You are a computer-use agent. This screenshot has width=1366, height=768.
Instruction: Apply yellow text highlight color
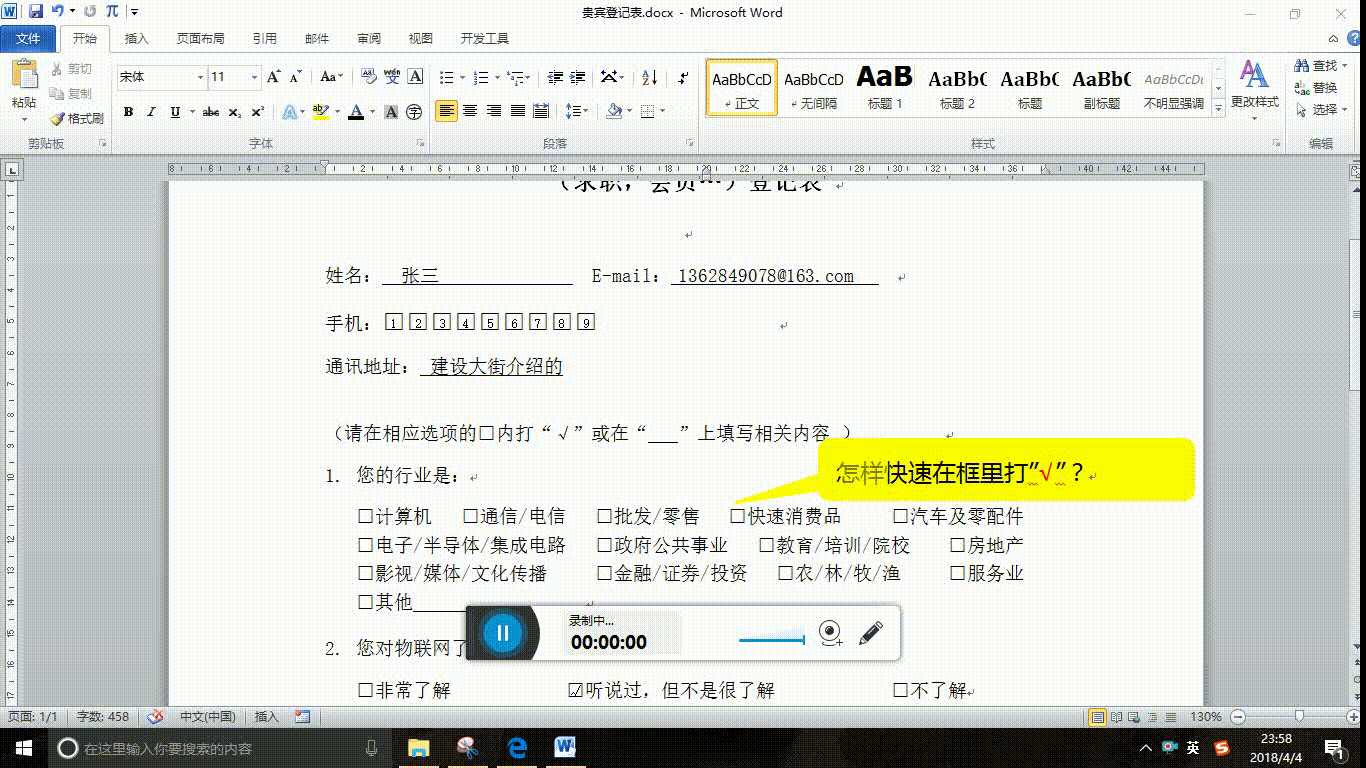320,112
